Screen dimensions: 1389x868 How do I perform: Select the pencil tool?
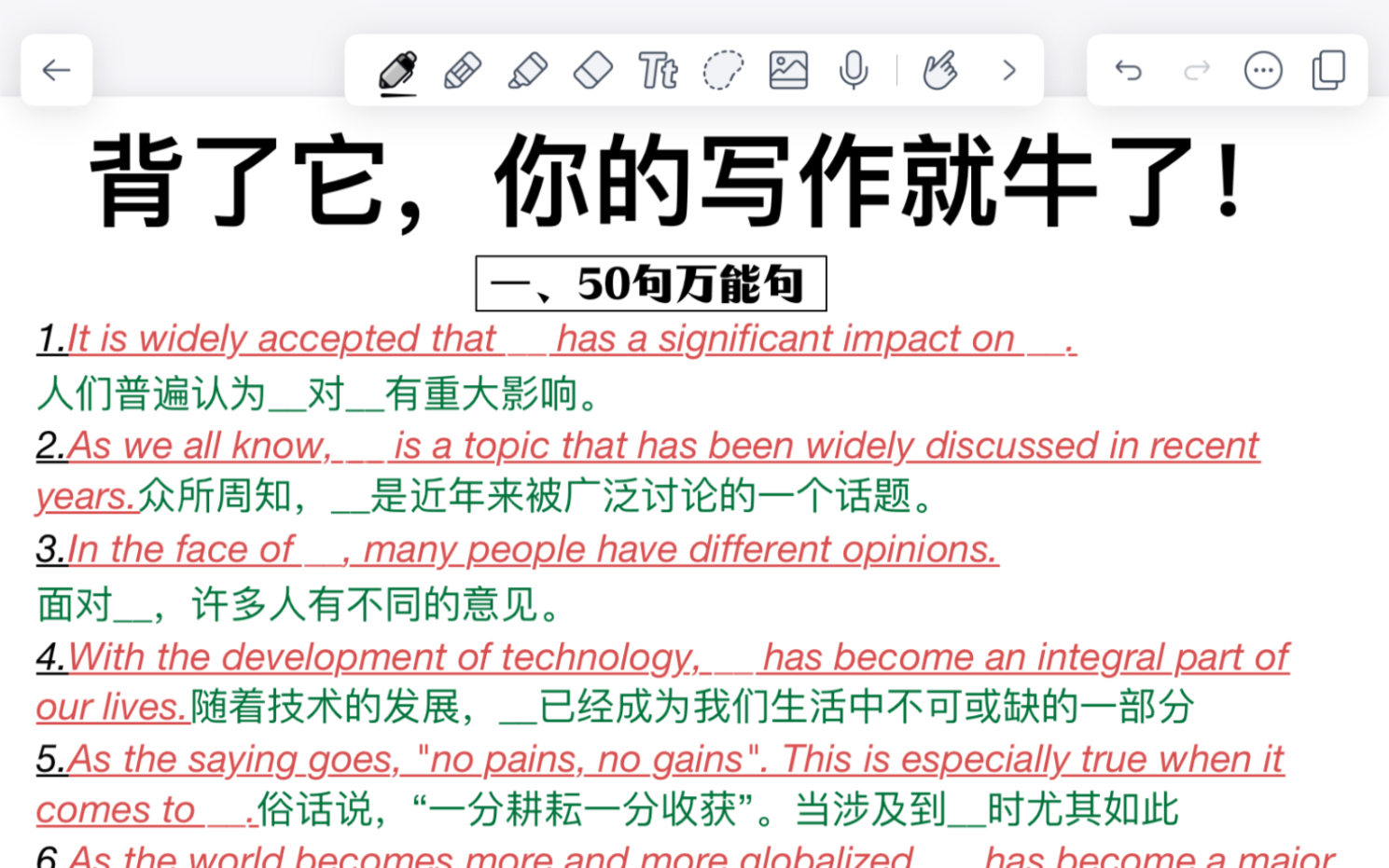[x=463, y=71]
